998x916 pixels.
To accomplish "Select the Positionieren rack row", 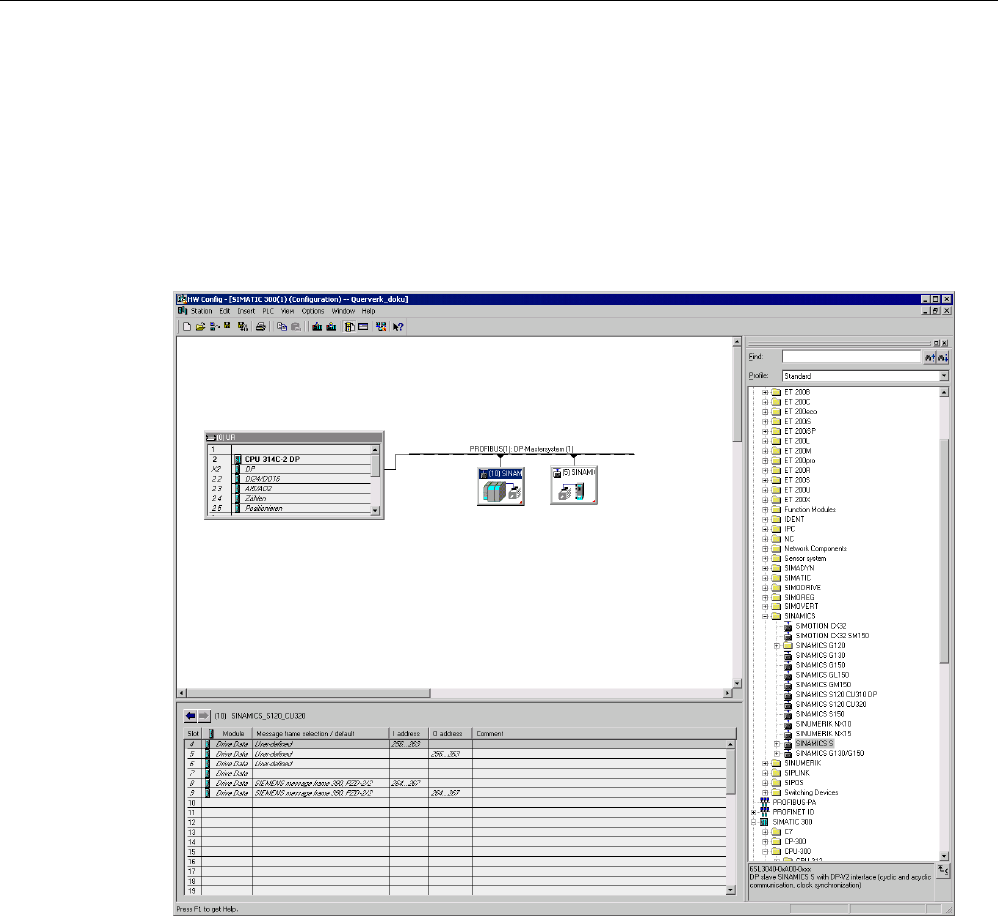I will click(292, 508).
